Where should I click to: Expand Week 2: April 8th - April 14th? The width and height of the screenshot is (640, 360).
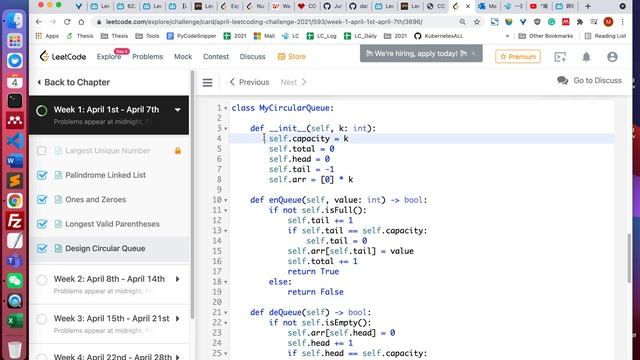coord(178,279)
